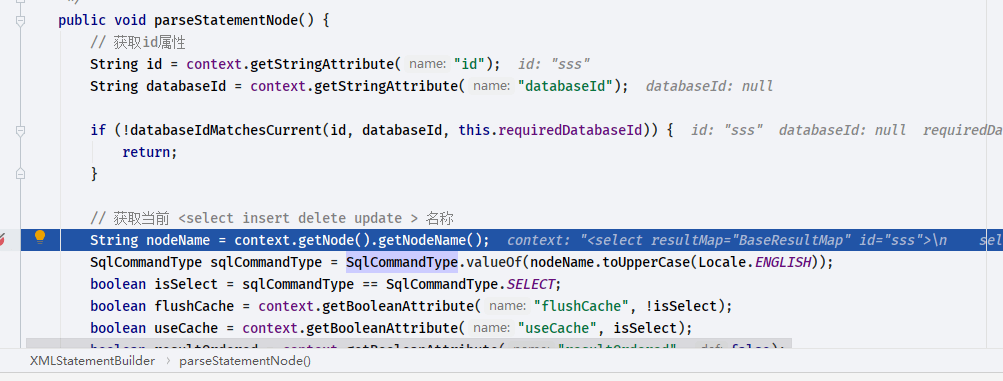The width and height of the screenshot is (1003, 381).
Task: Click the yellow lightbulb quick-fix icon
Action: (40, 238)
